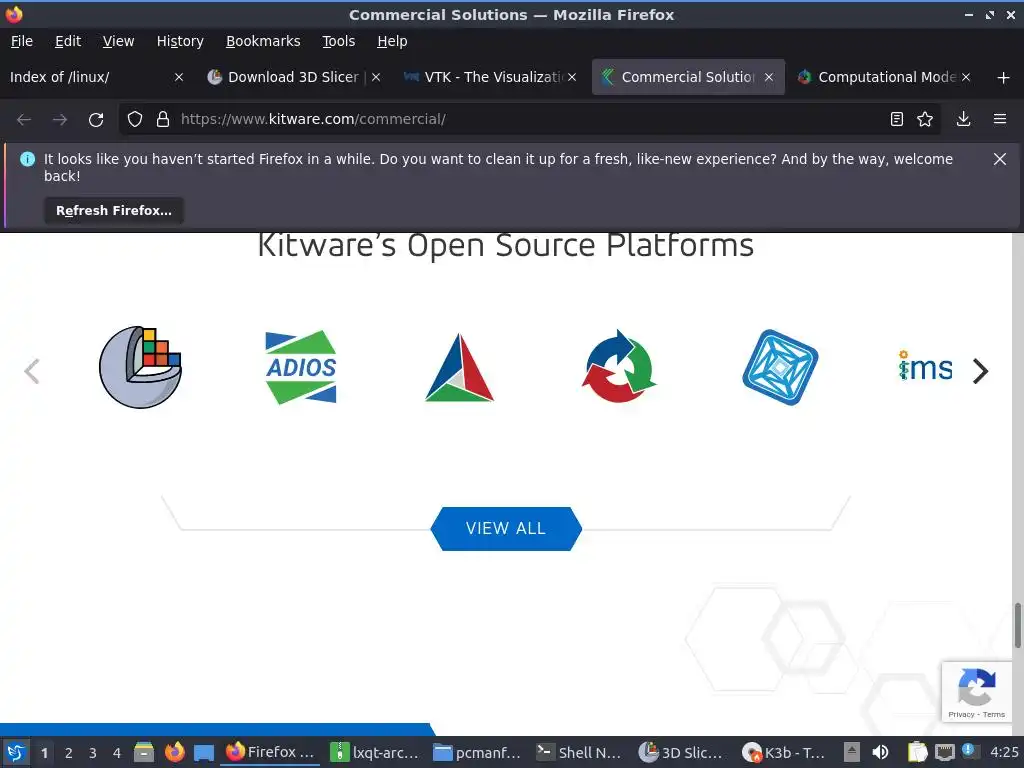This screenshot has height=768, width=1024.
Task: Toggle reader view
Action: tap(897, 119)
